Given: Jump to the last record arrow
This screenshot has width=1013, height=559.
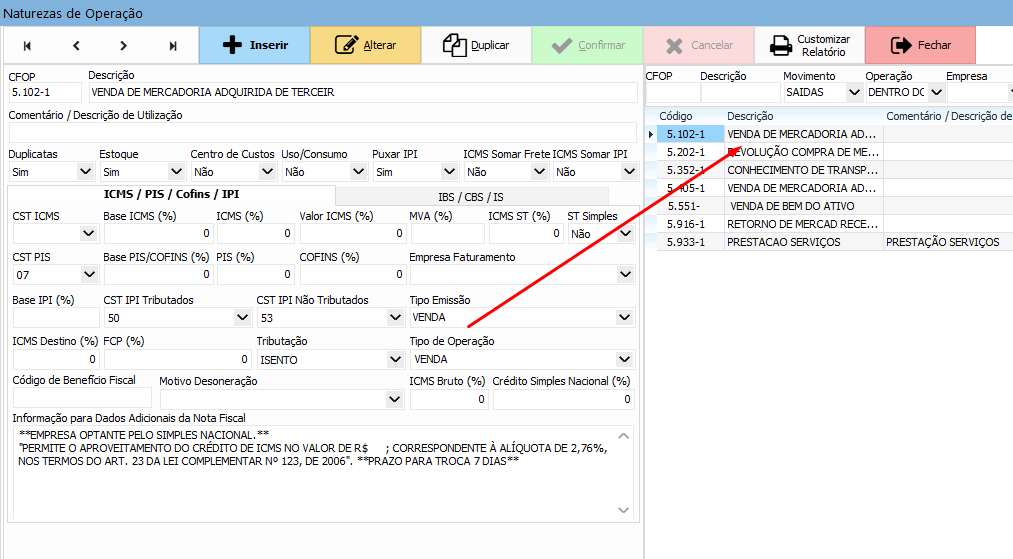Looking at the screenshot, I should click(x=173, y=45).
